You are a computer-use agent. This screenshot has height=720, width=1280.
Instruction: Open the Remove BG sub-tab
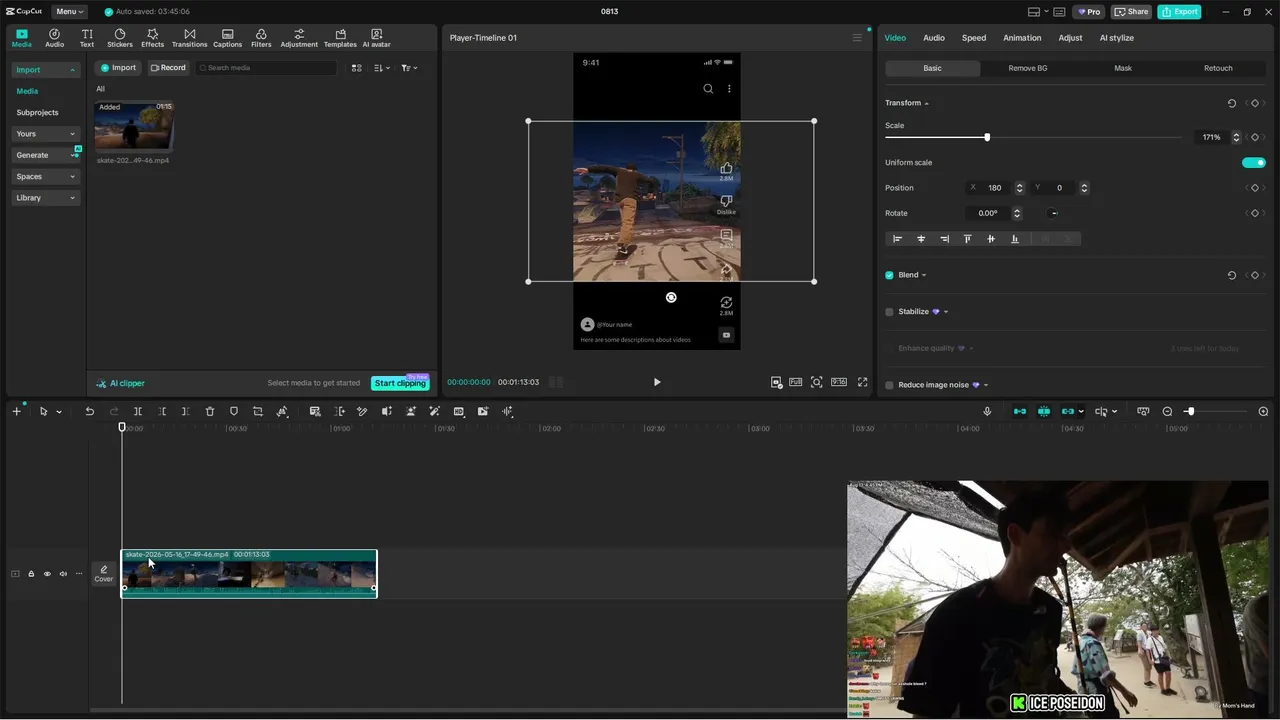(x=1028, y=68)
